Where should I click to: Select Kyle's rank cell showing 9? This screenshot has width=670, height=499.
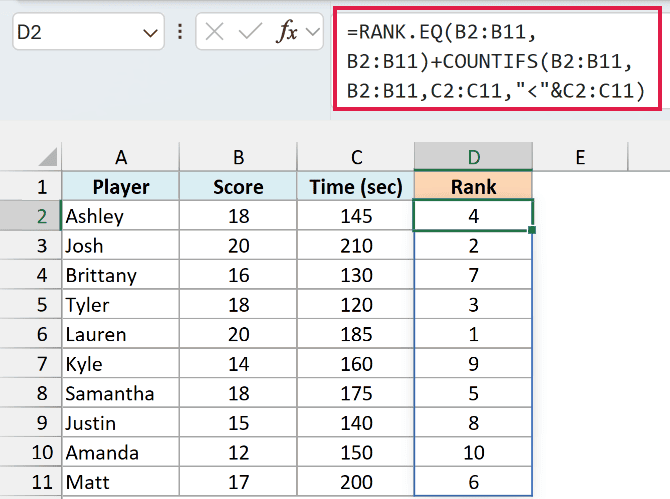[473, 364]
